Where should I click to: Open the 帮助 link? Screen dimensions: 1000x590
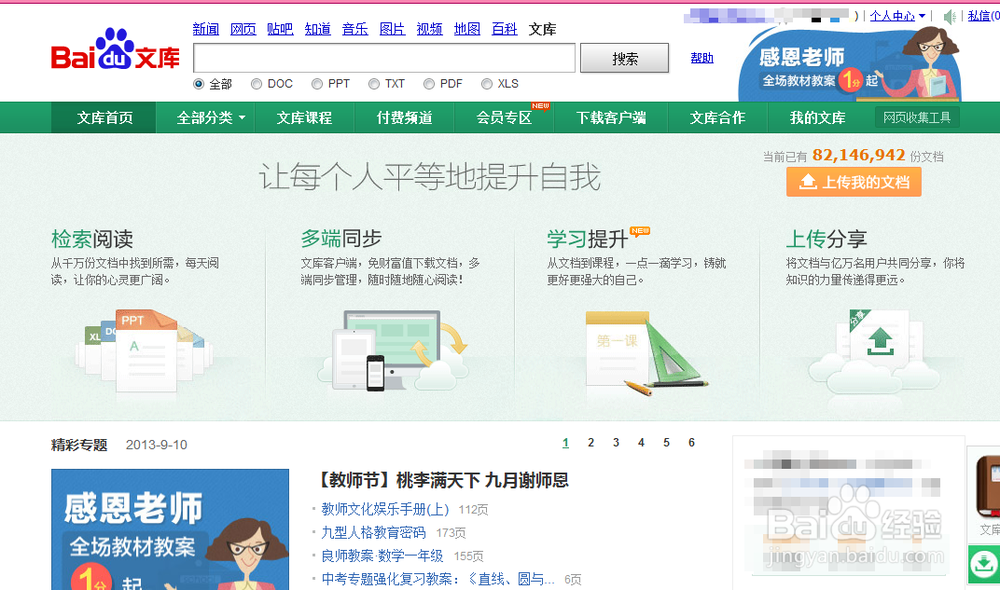[702, 58]
